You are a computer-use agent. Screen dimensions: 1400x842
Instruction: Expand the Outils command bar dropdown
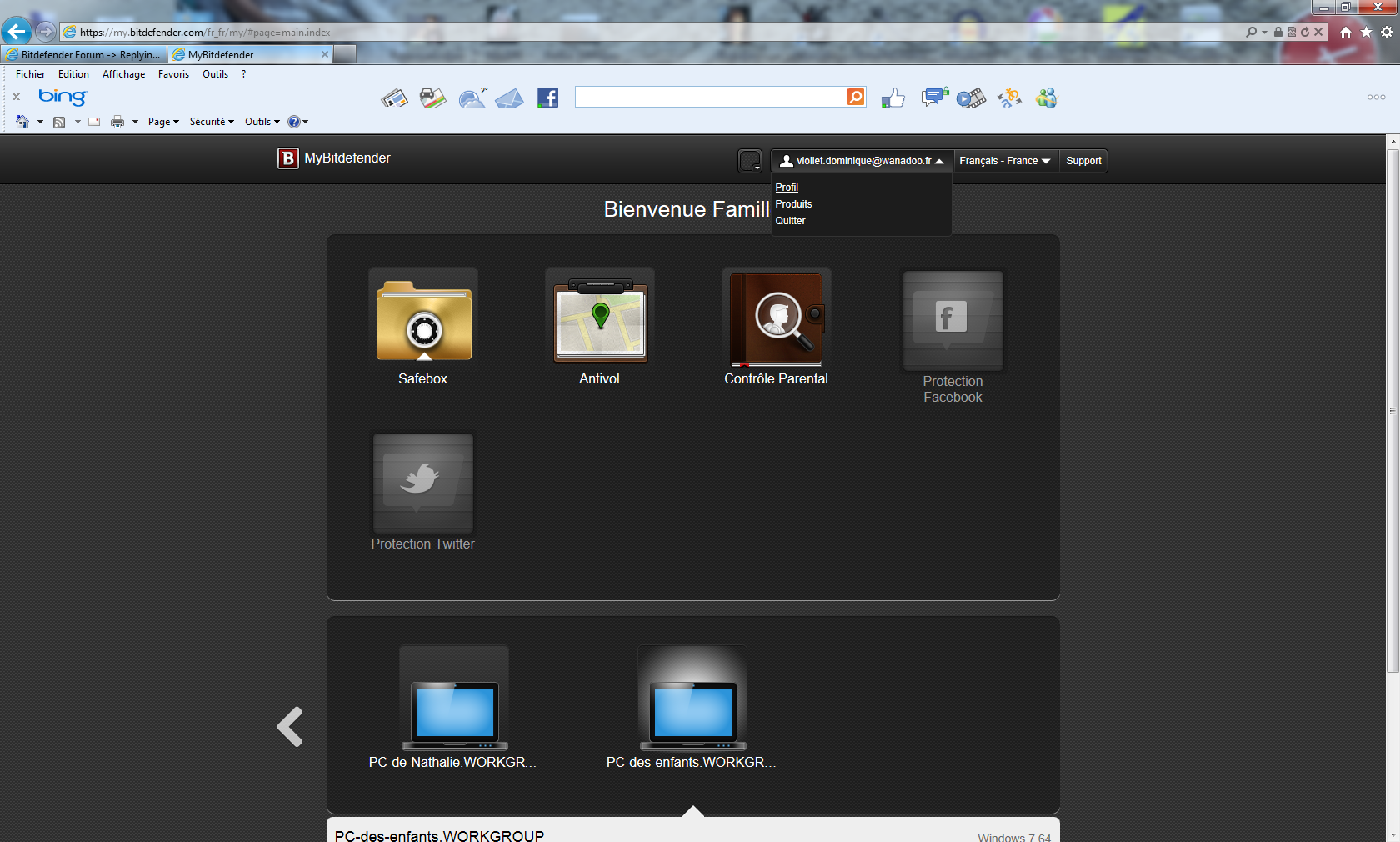point(262,122)
